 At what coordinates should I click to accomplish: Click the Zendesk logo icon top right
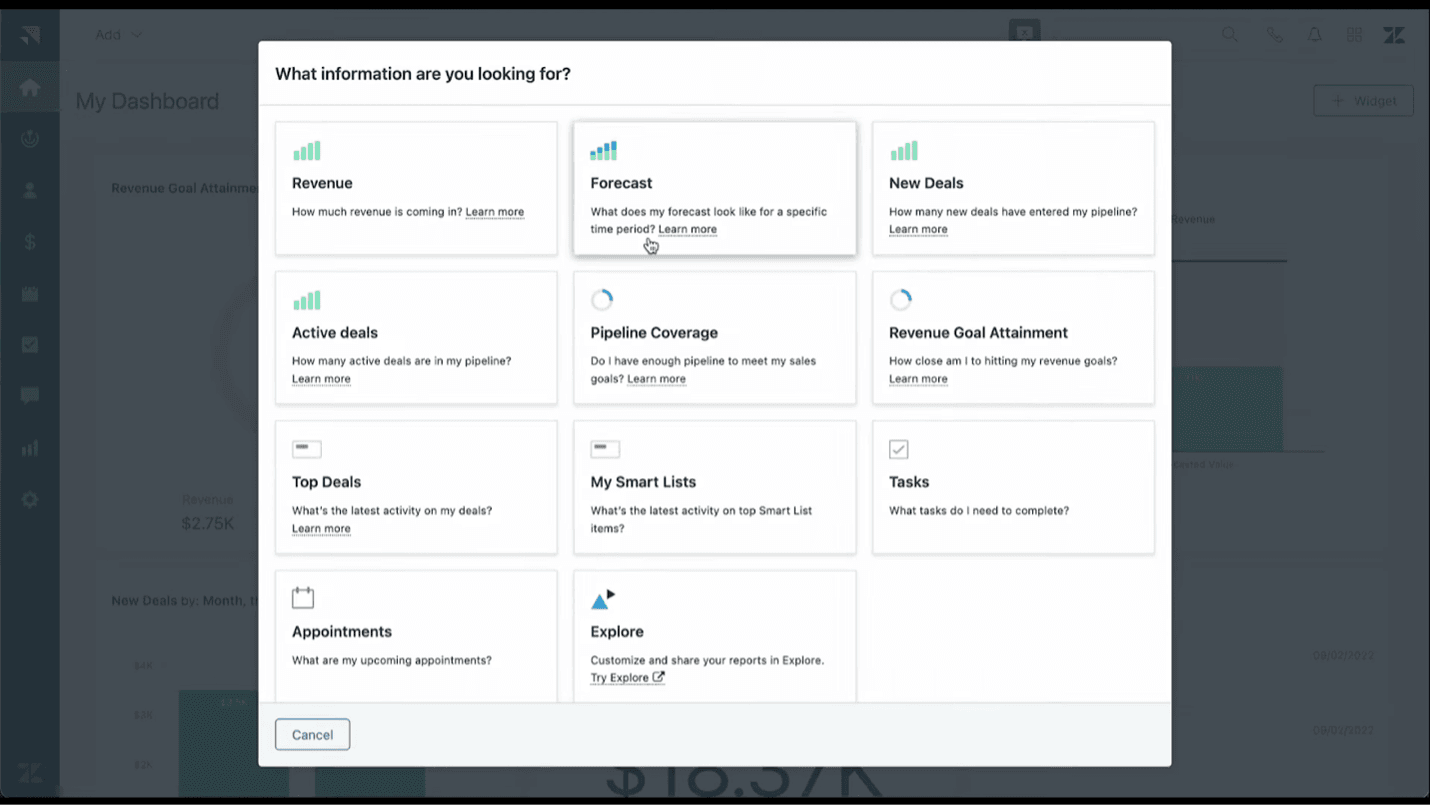pyautogui.click(x=1394, y=35)
